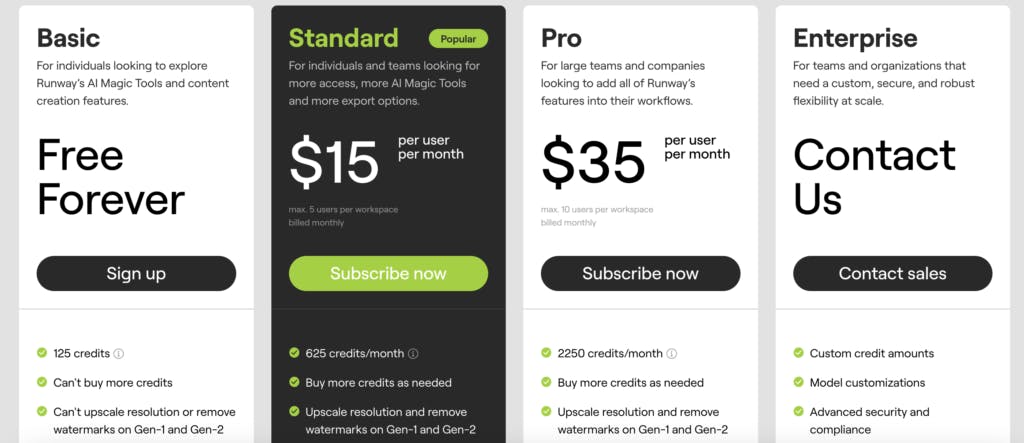Viewport: 1024px width, 443px height.
Task: Click info icon beside 2250 credits/month
Action: 672,353
